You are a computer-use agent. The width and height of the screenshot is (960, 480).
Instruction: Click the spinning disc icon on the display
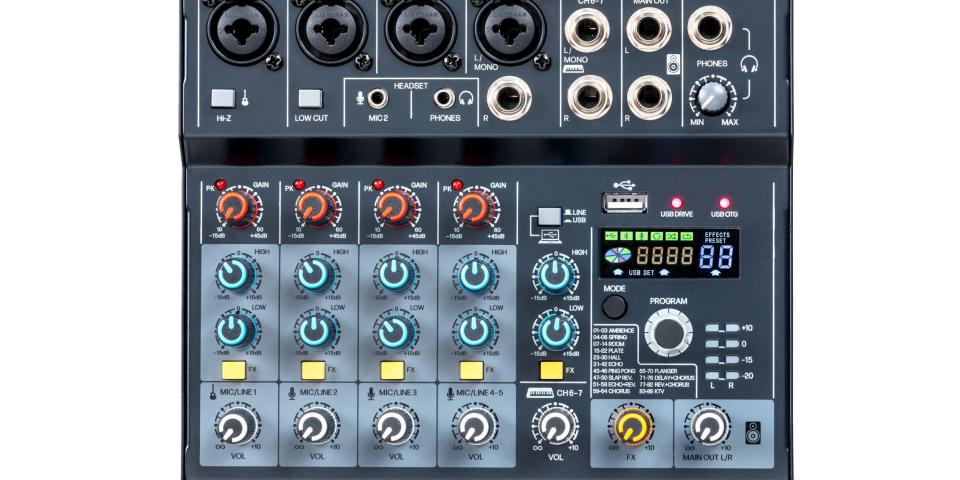pos(619,255)
